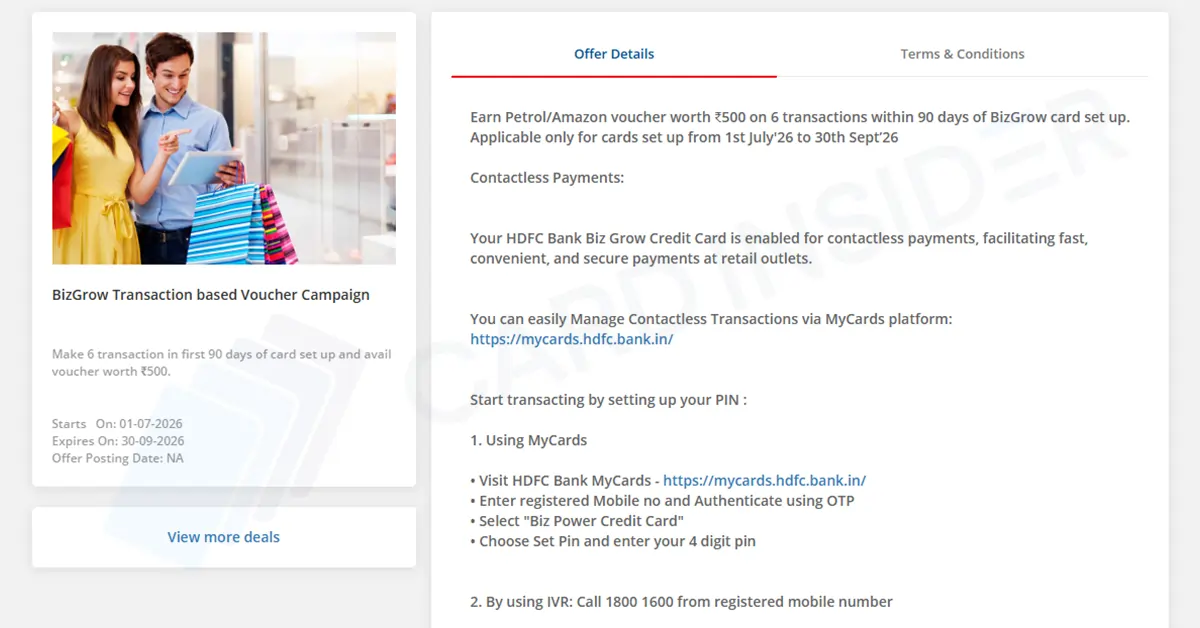Click the Starts On: 01-07-2026 text
This screenshot has height=628, width=1200.
(117, 424)
